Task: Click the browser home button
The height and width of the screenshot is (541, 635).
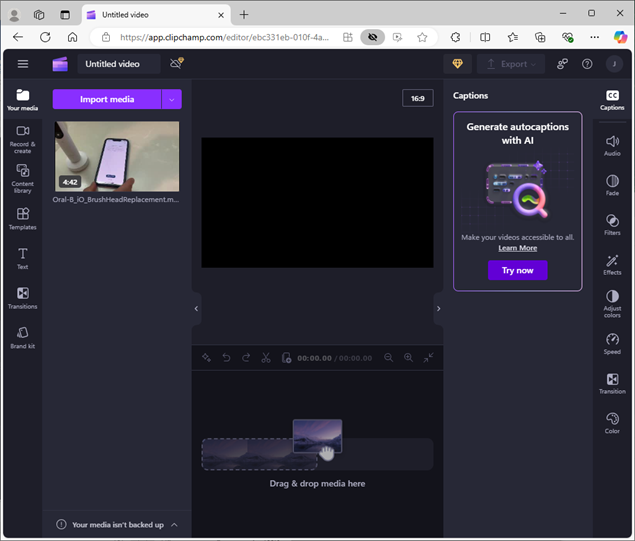Action: pos(72,37)
